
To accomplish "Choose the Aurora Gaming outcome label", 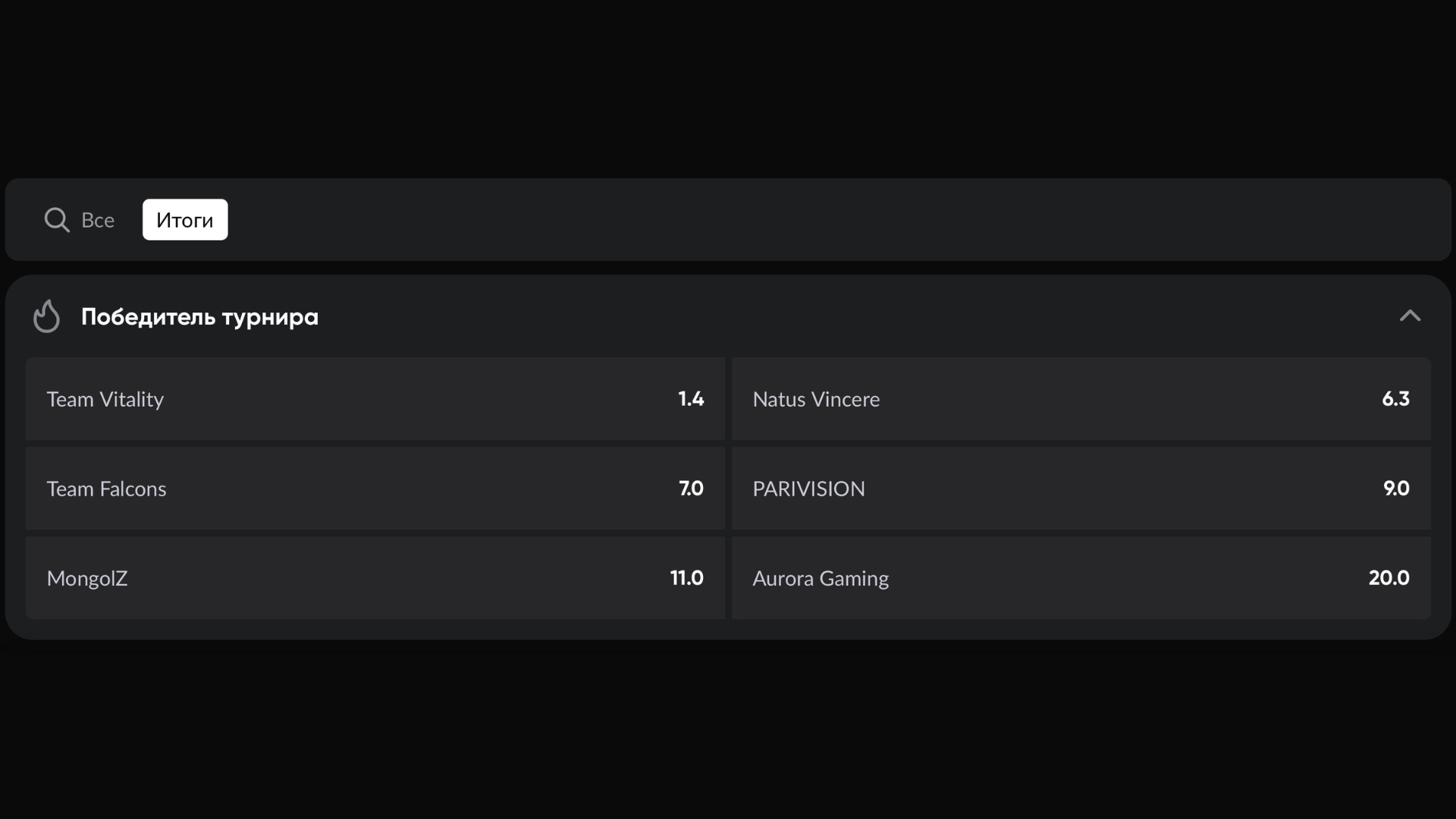I will (x=821, y=579).
